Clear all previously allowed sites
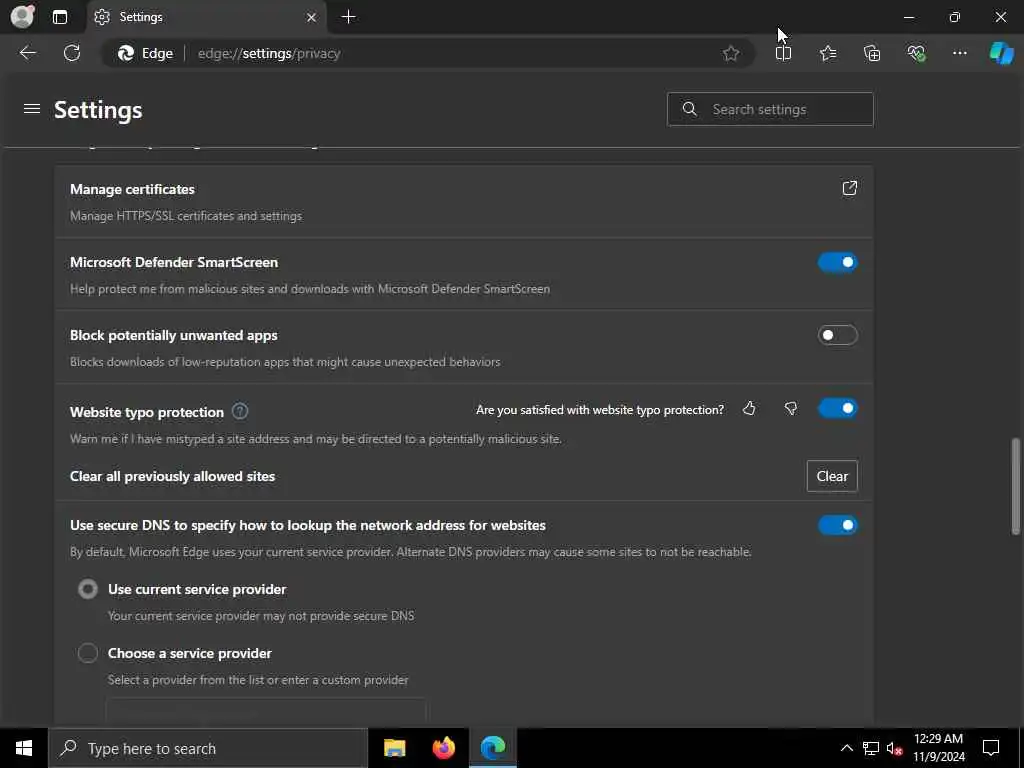1024x768 pixels. coord(832,476)
